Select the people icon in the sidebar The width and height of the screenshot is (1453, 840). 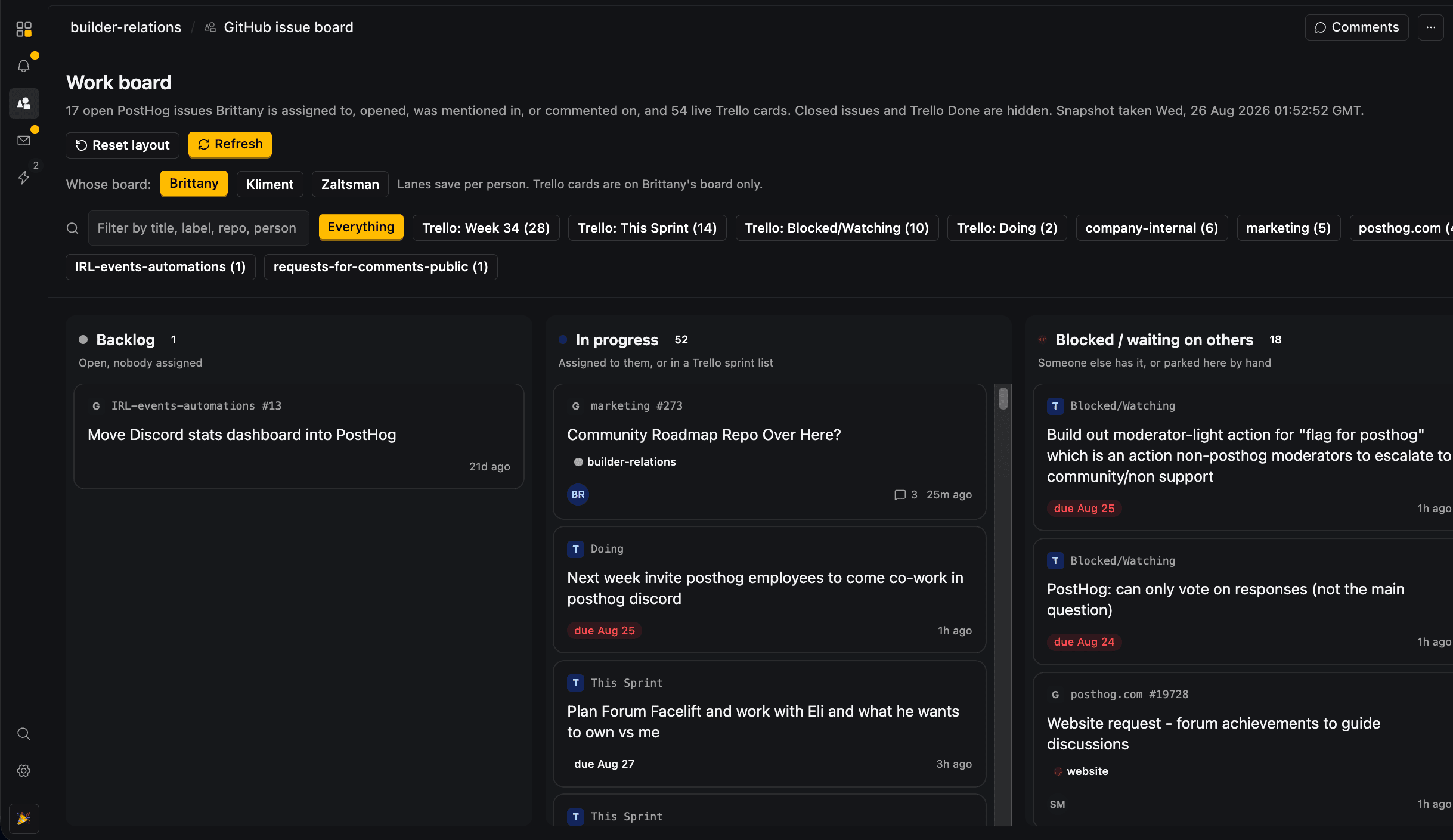point(24,103)
